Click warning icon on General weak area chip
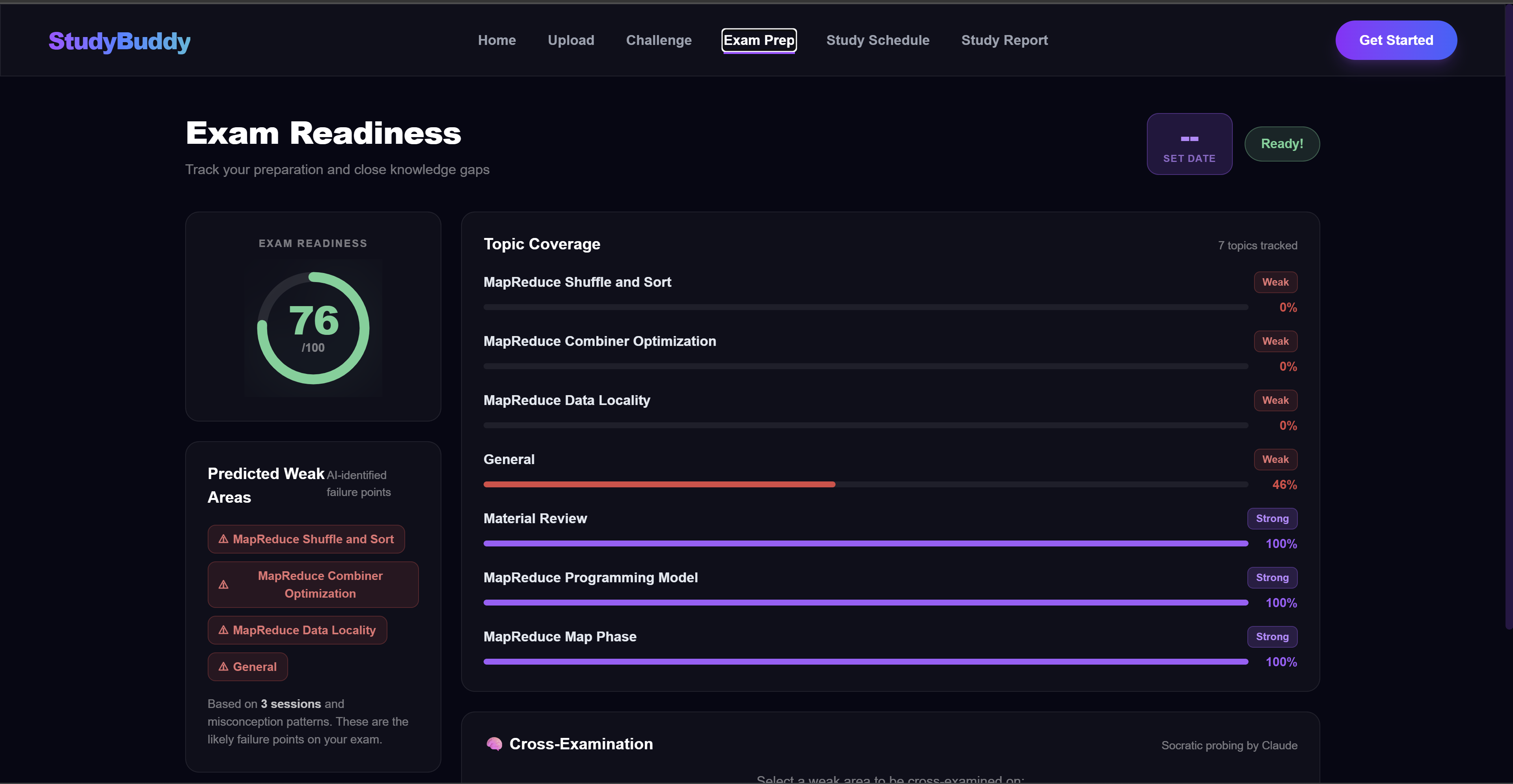This screenshot has width=1513, height=784. tap(223, 667)
